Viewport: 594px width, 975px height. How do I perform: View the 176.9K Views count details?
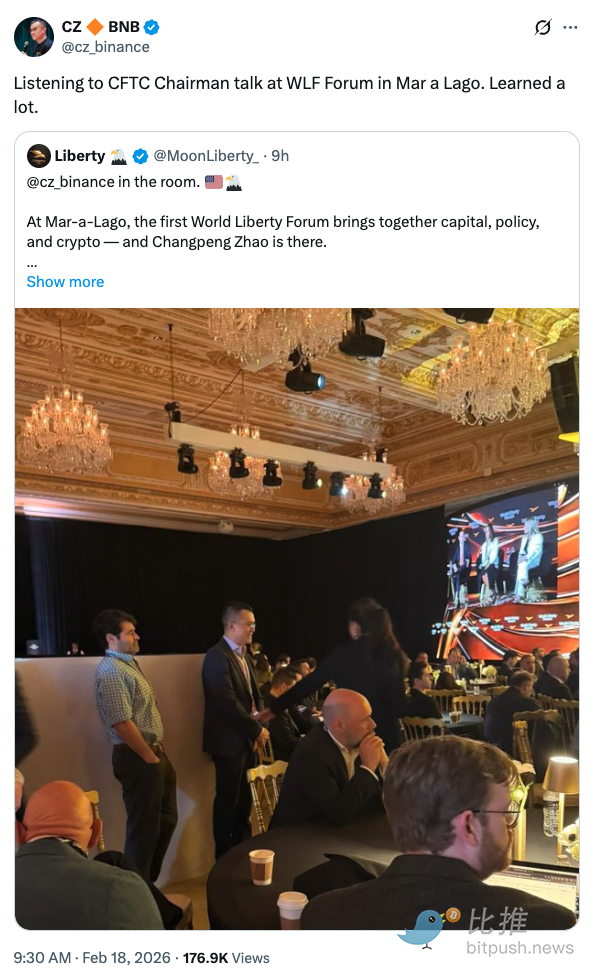pos(226,958)
